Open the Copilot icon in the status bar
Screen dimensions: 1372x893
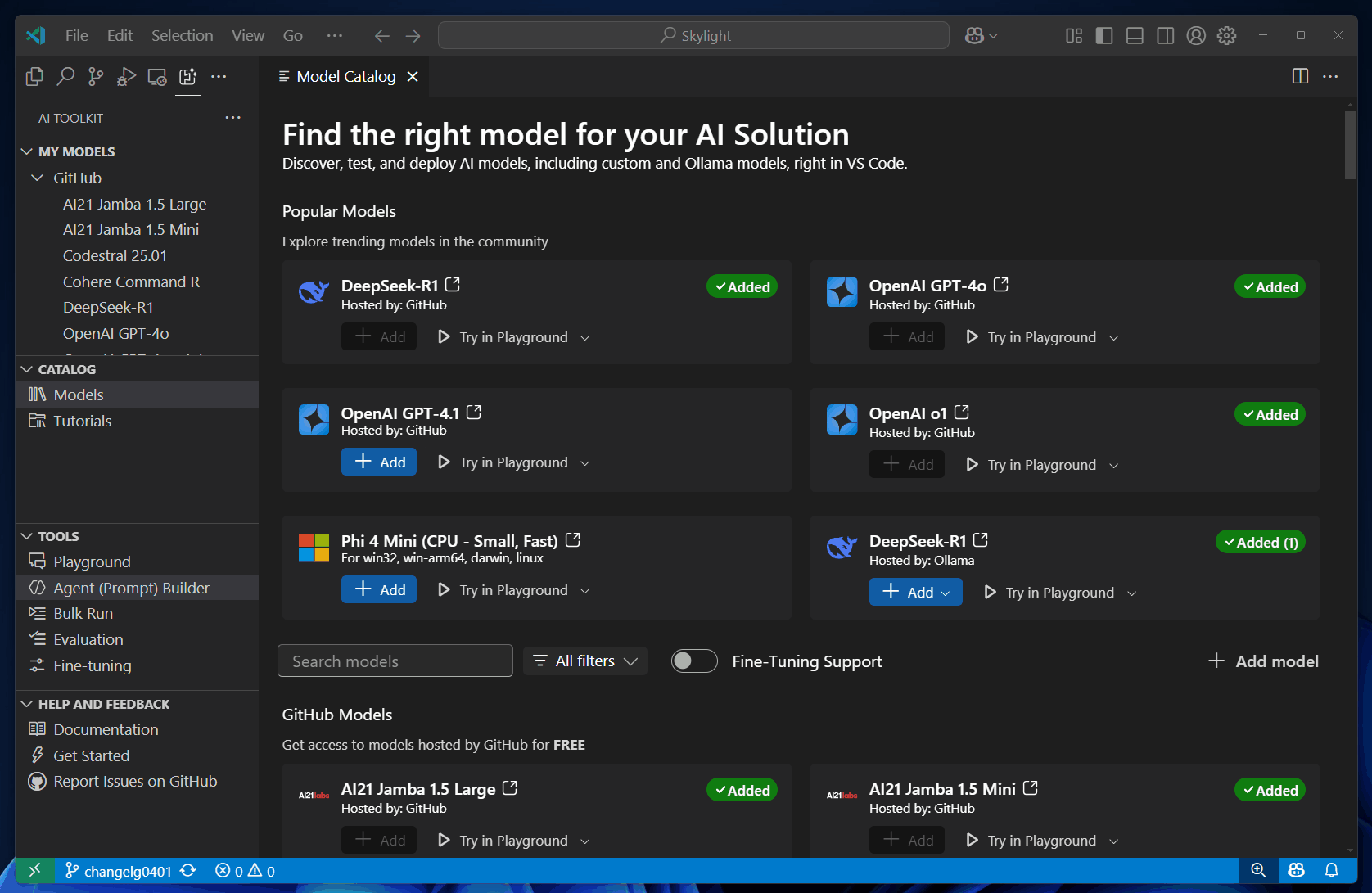pos(1296,870)
